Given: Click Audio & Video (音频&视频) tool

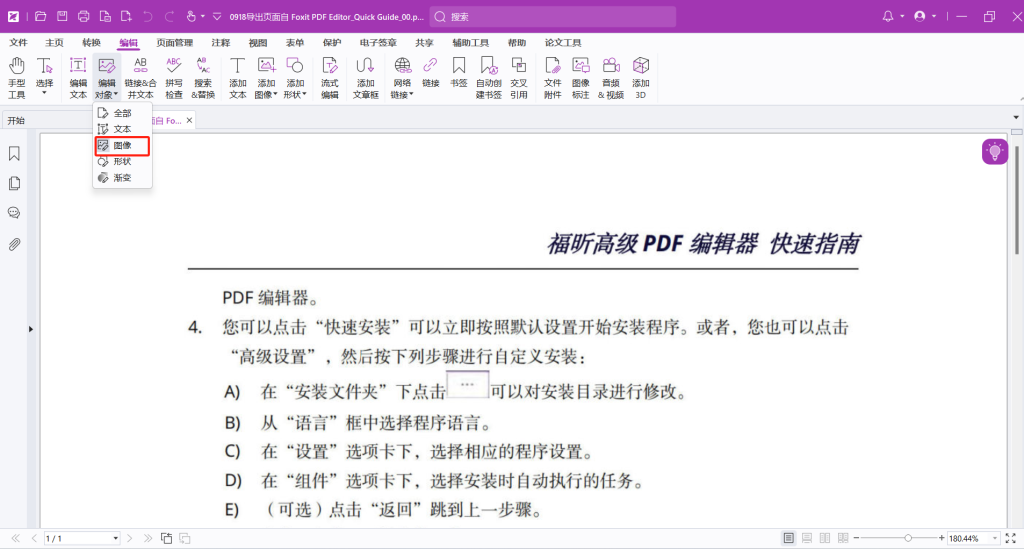Looking at the screenshot, I should click(x=611, y=78).
